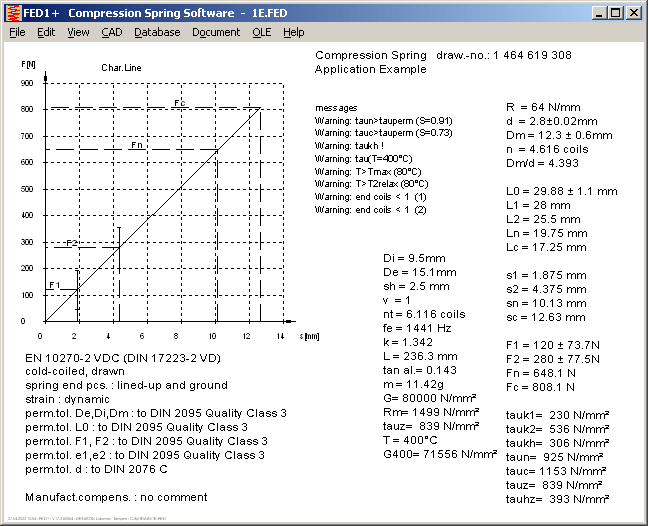Click 'EN 10270-2 VDC (DIN 17223-2 VD)' material line
The image size is (648, 526).
click(x=123, y=358)
